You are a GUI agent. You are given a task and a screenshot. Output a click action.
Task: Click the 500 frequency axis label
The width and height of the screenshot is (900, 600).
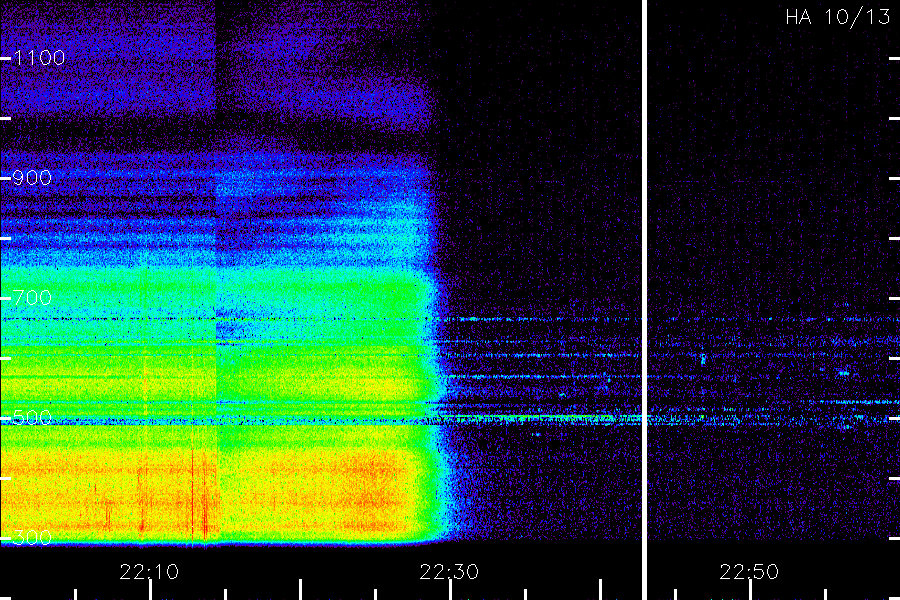pyautogui.click(x=32, y=417)
